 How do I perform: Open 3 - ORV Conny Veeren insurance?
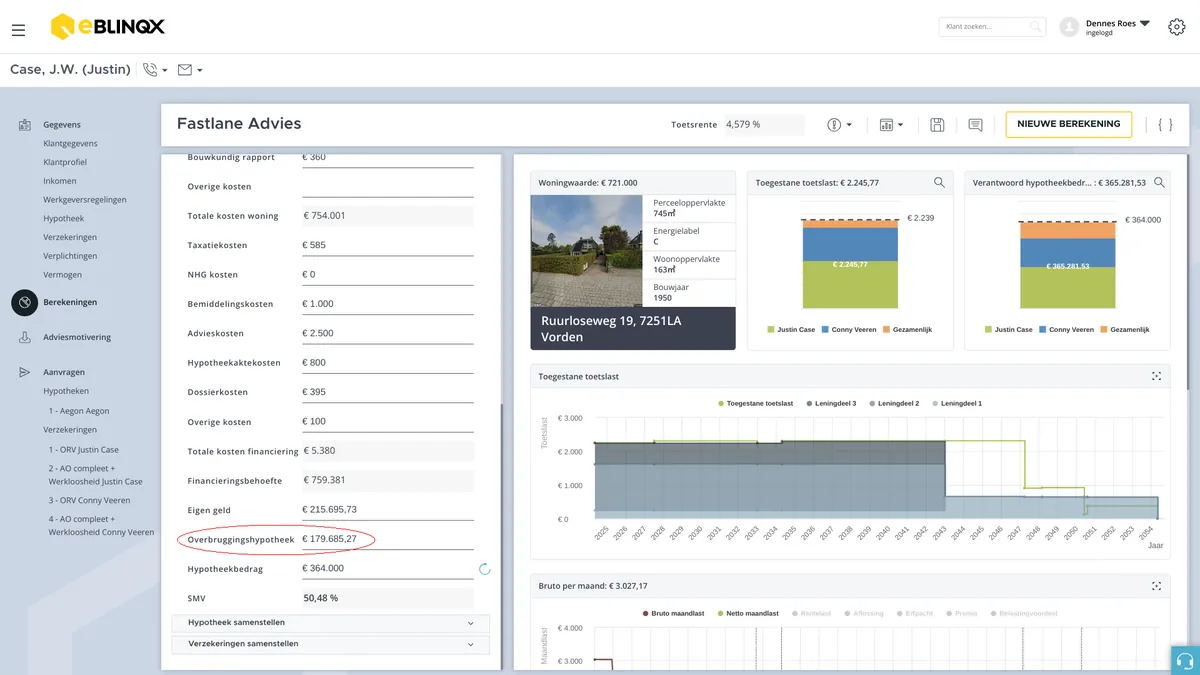pos(90,500)
